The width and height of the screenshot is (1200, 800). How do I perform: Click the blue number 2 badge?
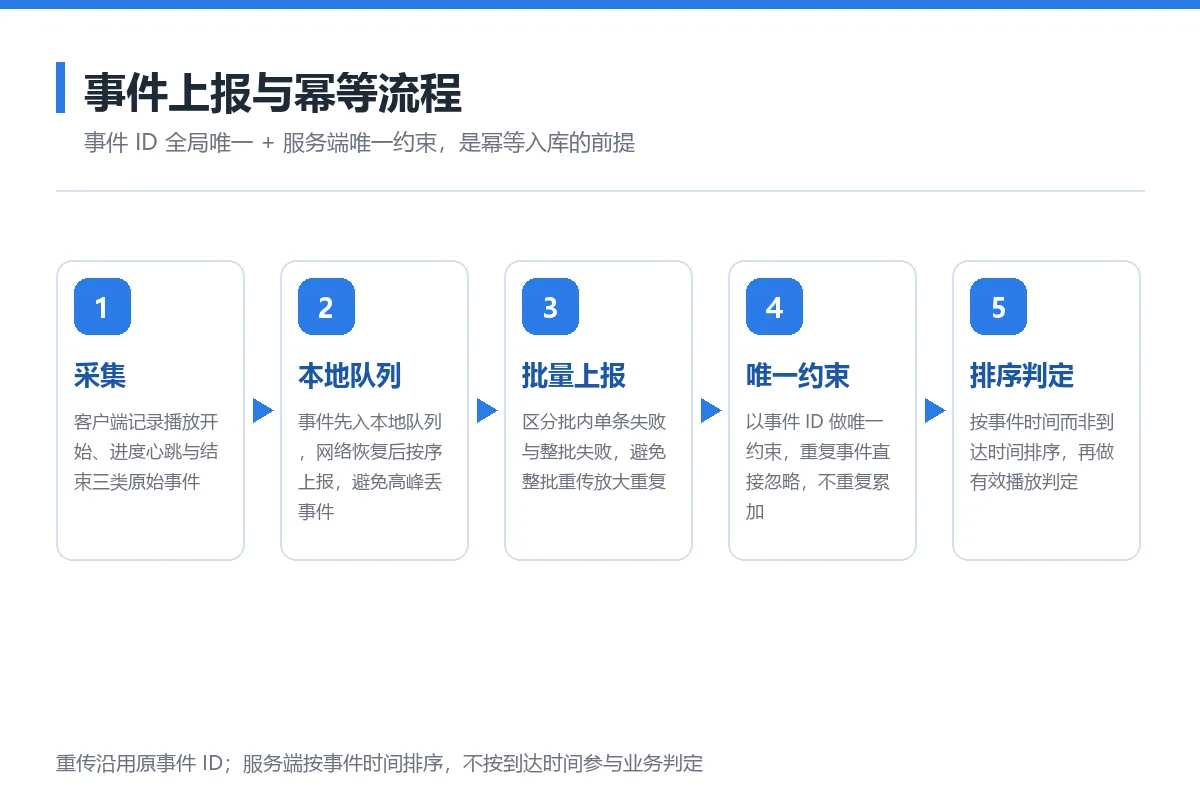coord(326,307)
